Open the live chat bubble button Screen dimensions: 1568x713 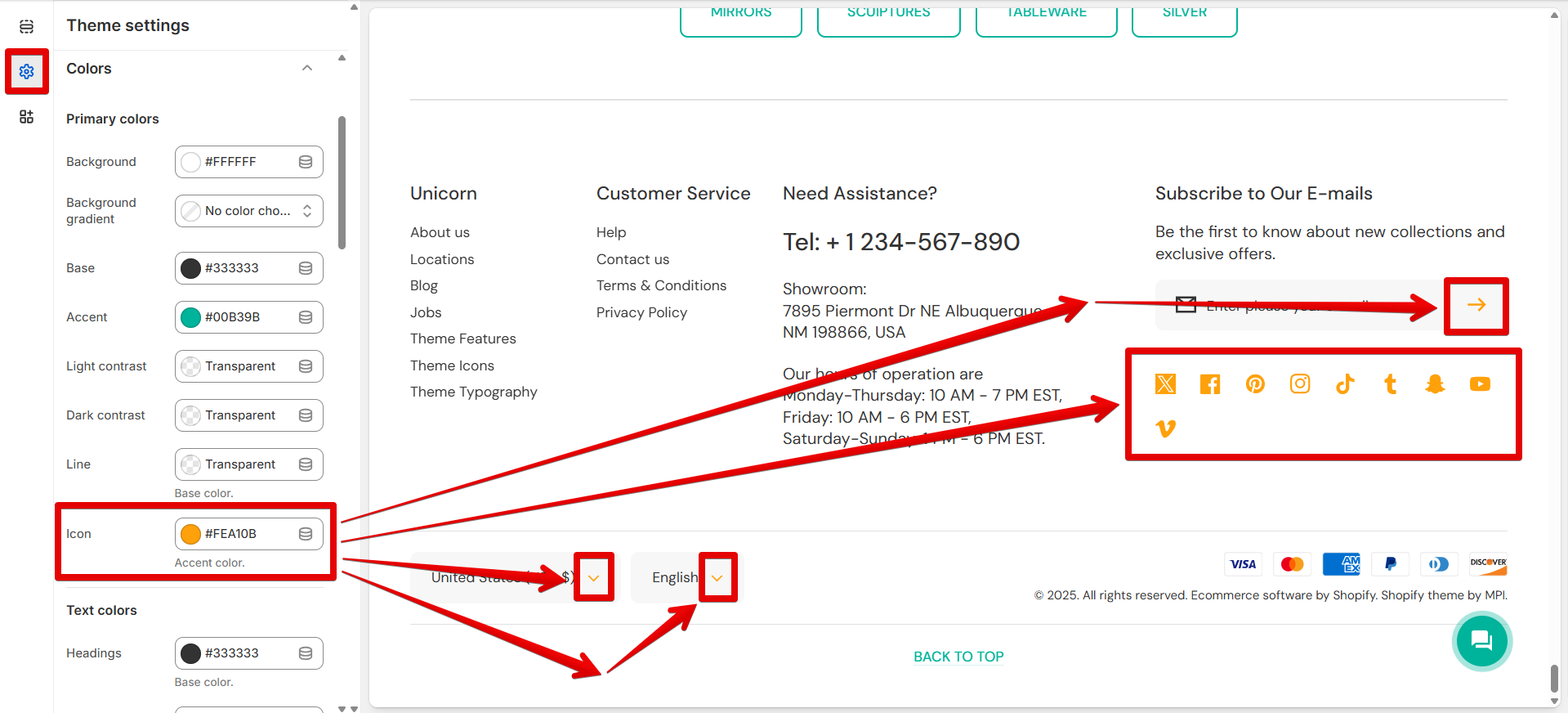1481,640
